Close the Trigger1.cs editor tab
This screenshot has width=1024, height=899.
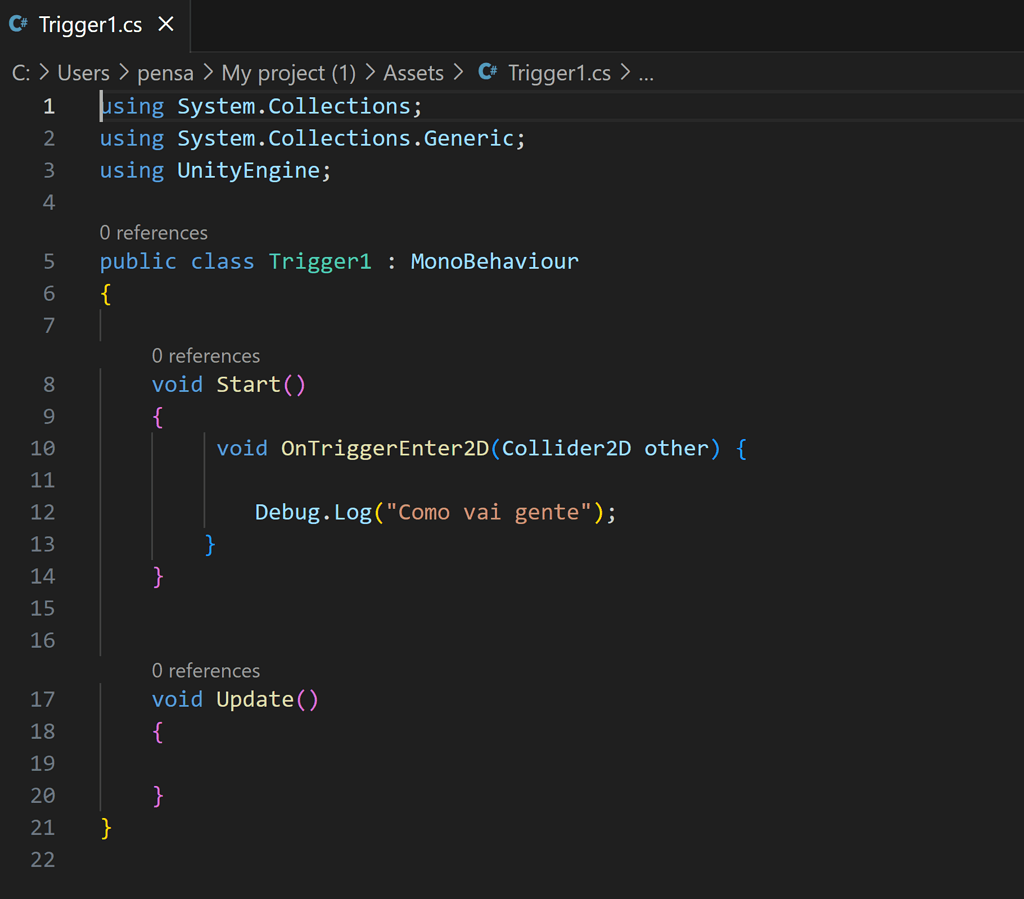[x=165, y=25]
